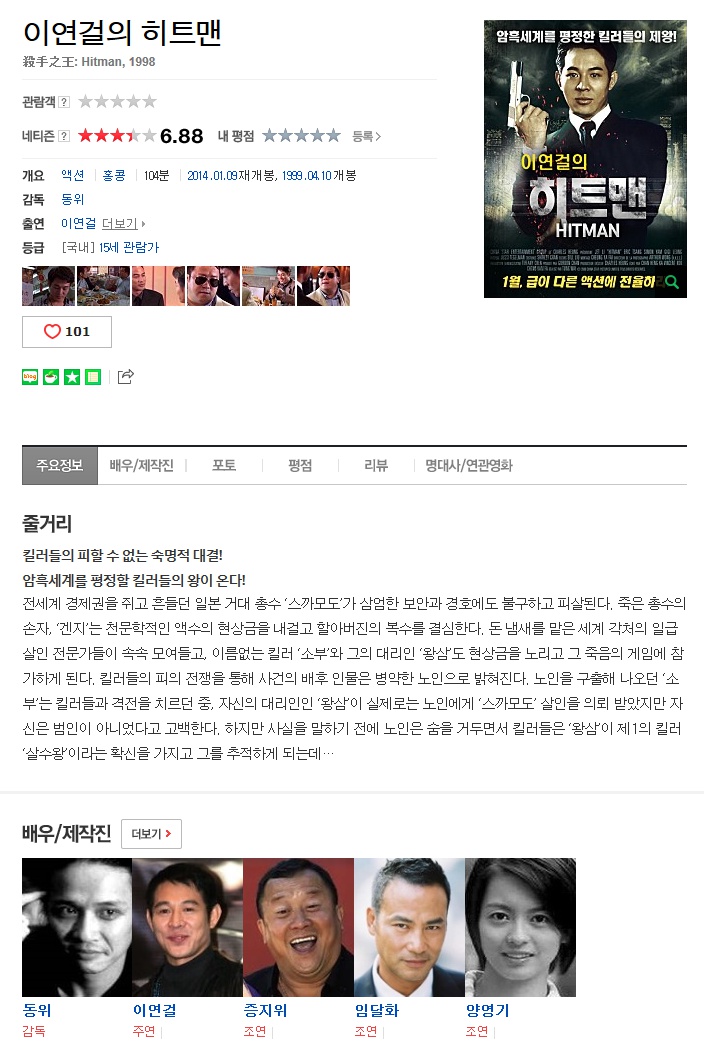Click the green cafe share icon

(x=51, y=377)
